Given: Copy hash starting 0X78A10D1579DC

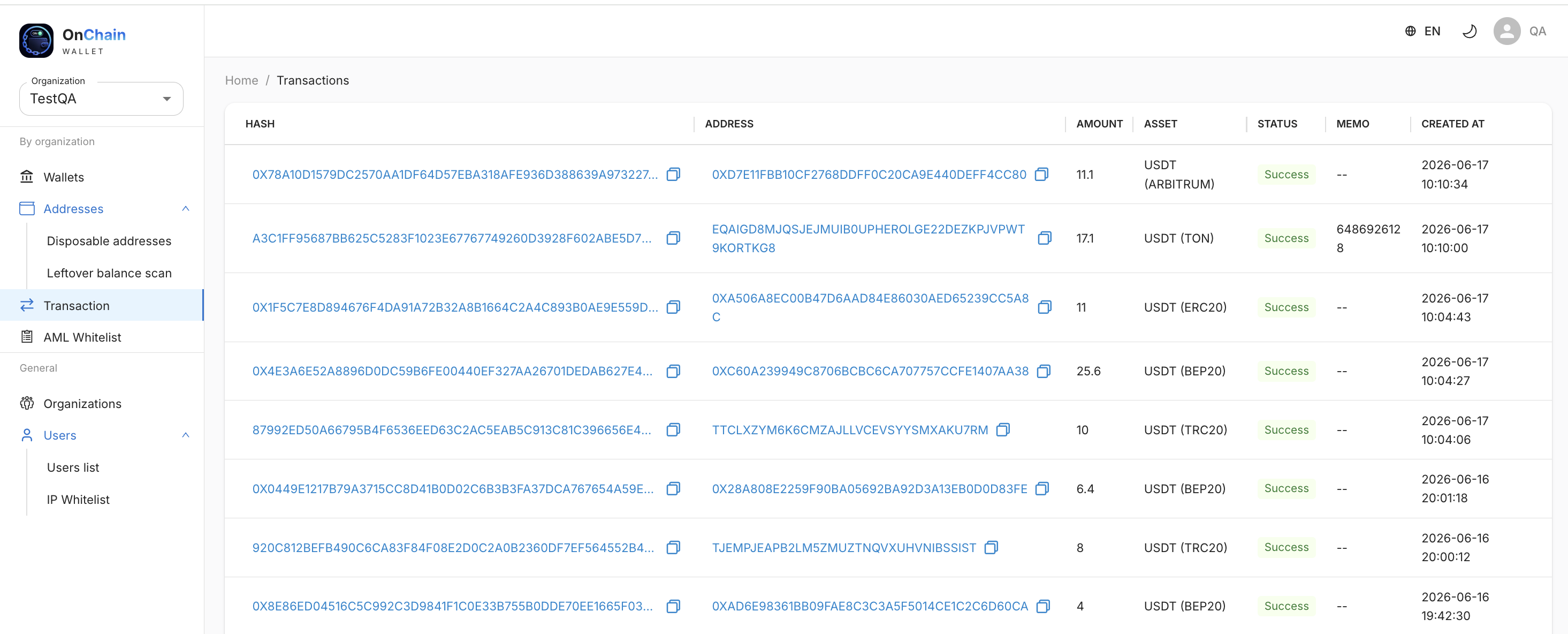Looking at the screenshot, I should pos(673,175).
